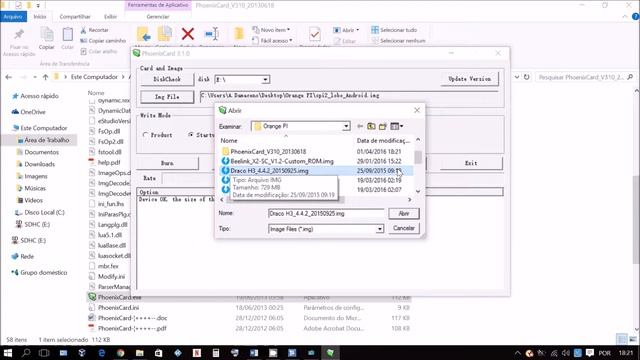Go back using the dialog's back arrow
640x360 pixels.
tap(360, 126)
